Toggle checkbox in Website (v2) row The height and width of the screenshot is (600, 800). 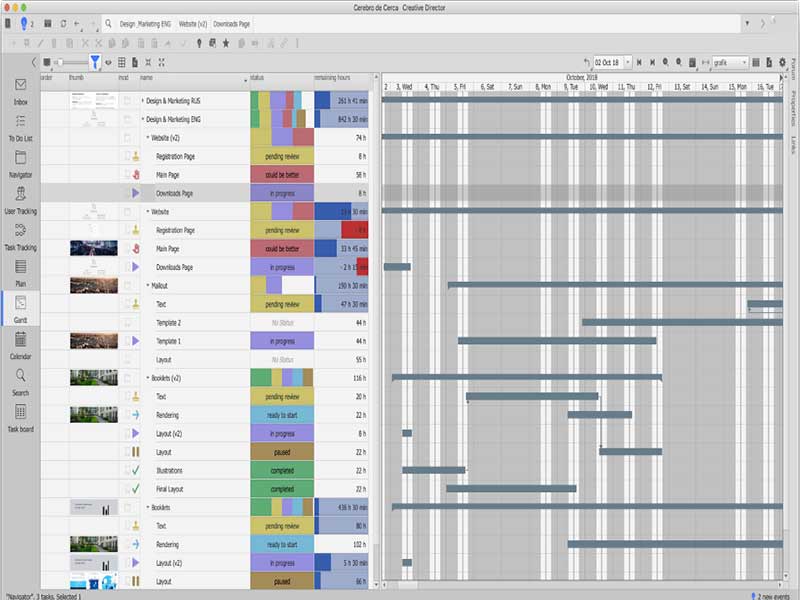[128, 138]
